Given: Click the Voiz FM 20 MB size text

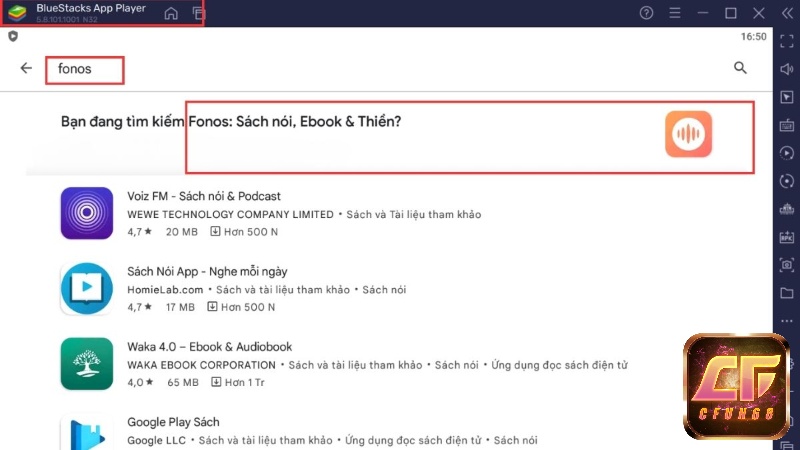Looking at the screenshot, I should [182, 232].
